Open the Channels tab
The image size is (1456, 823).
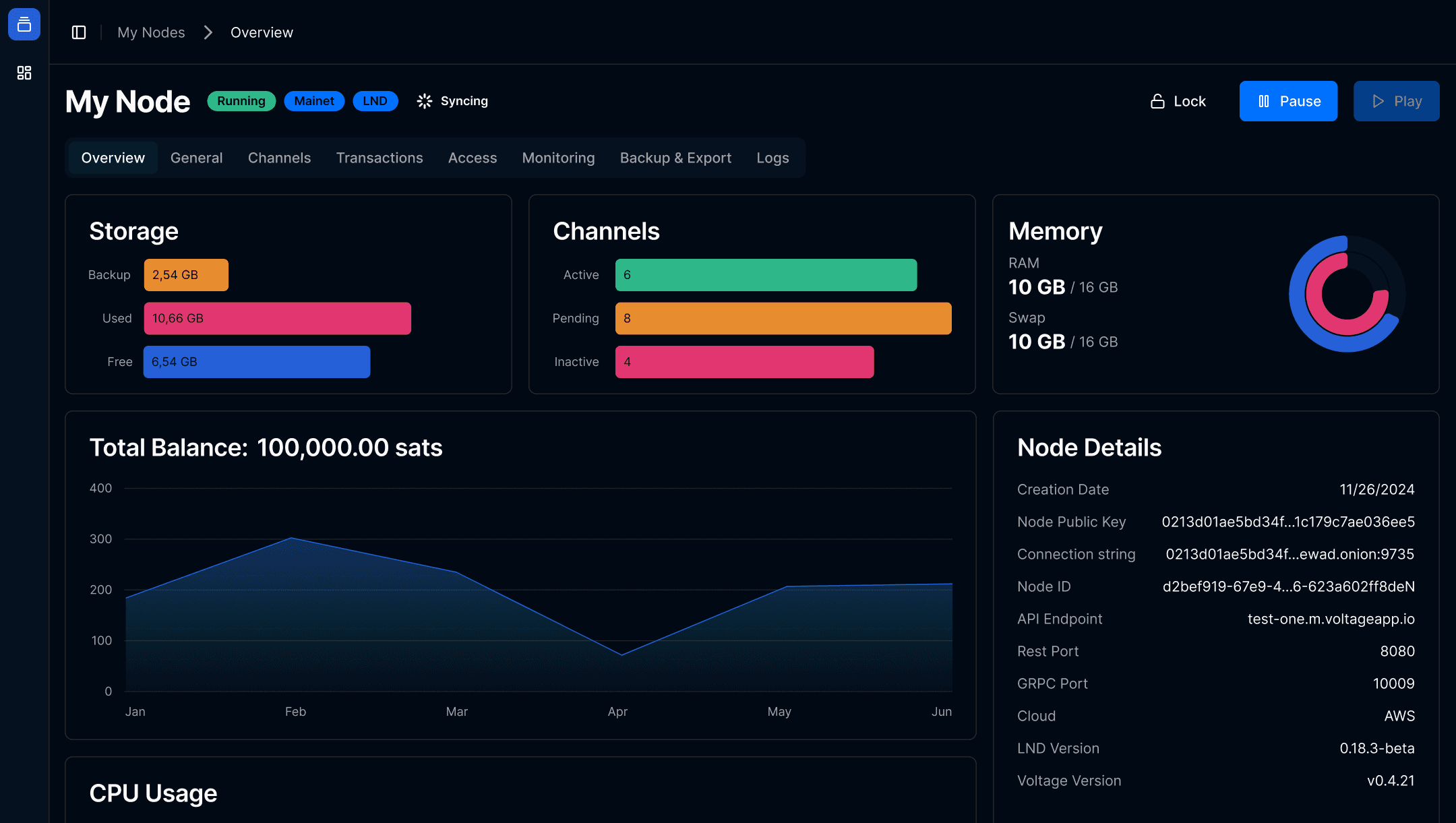pyautogui.click(x=279, y=158)
